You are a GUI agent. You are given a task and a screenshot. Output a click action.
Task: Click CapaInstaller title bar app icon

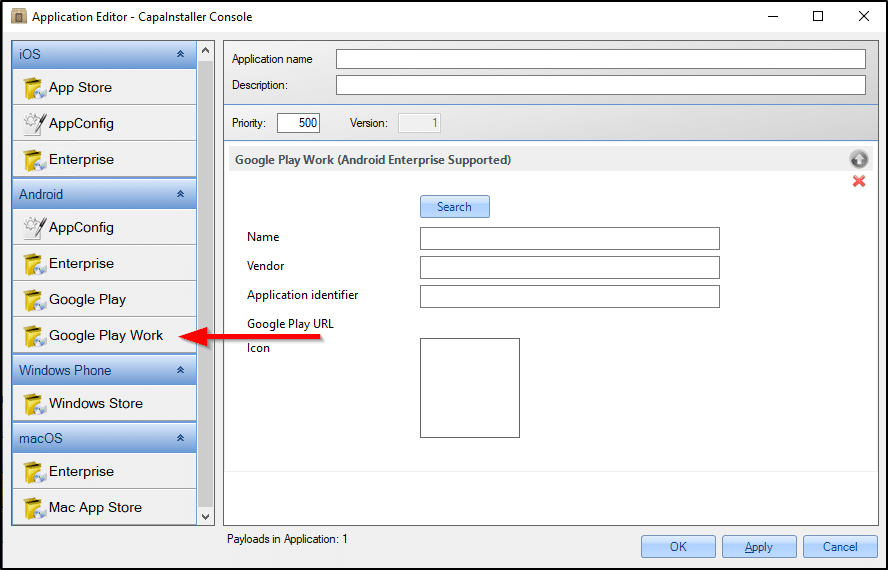19,16
